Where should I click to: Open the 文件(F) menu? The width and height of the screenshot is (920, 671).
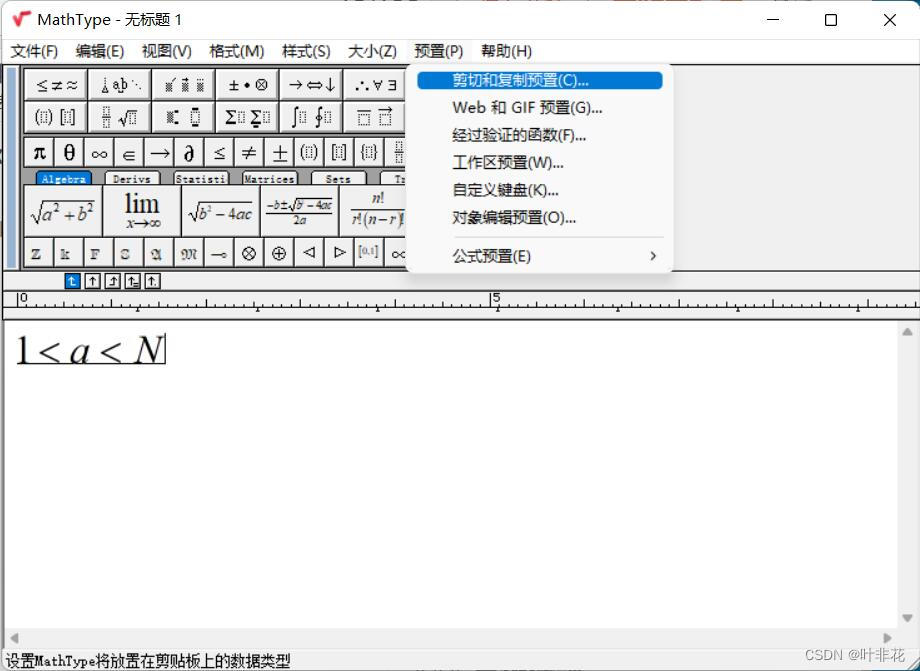(34, 52)
